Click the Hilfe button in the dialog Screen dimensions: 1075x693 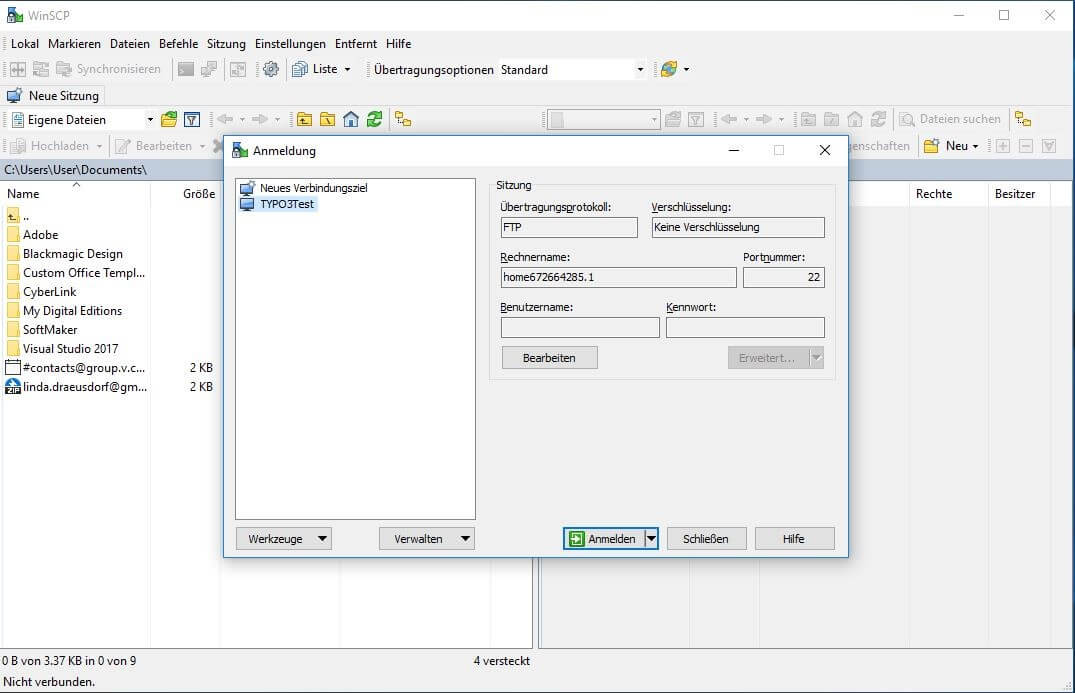pos(795,539)
